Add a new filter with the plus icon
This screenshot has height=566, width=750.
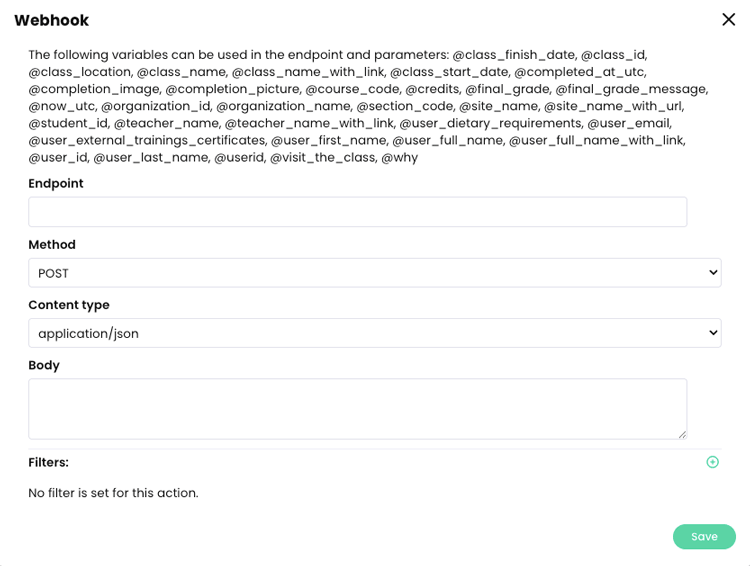[x=712, y=462]
